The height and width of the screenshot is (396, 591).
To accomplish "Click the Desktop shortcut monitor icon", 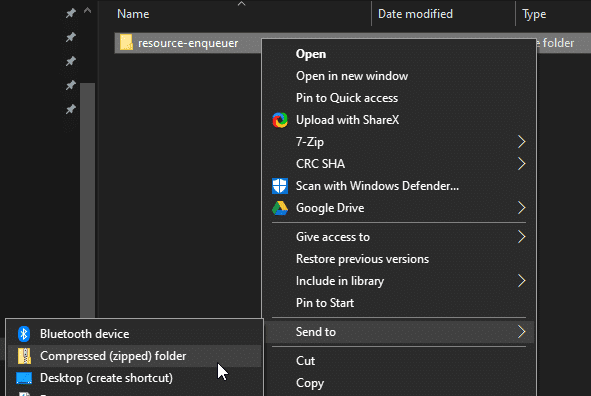I will (24, 378).
